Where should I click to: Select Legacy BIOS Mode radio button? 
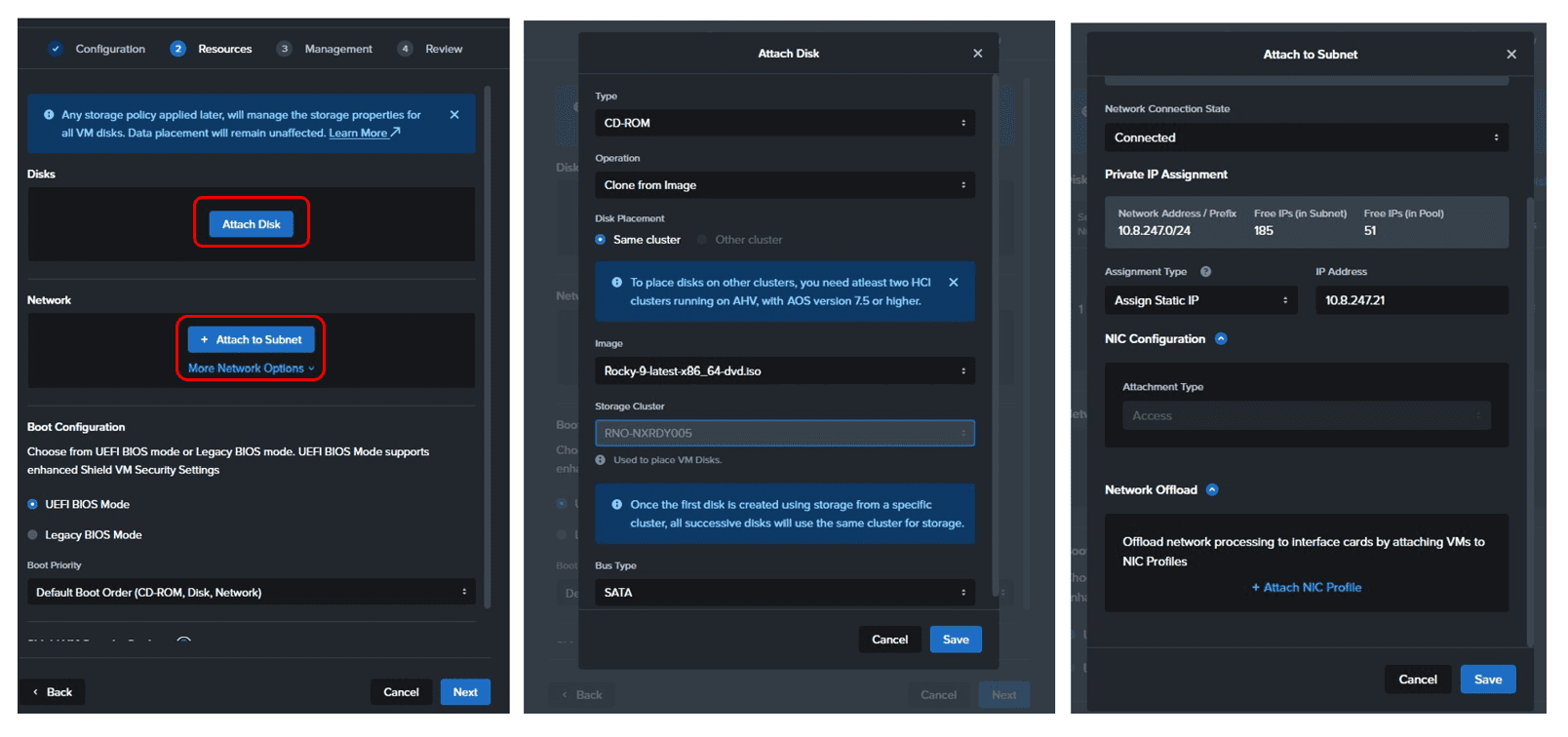(32, 535)
